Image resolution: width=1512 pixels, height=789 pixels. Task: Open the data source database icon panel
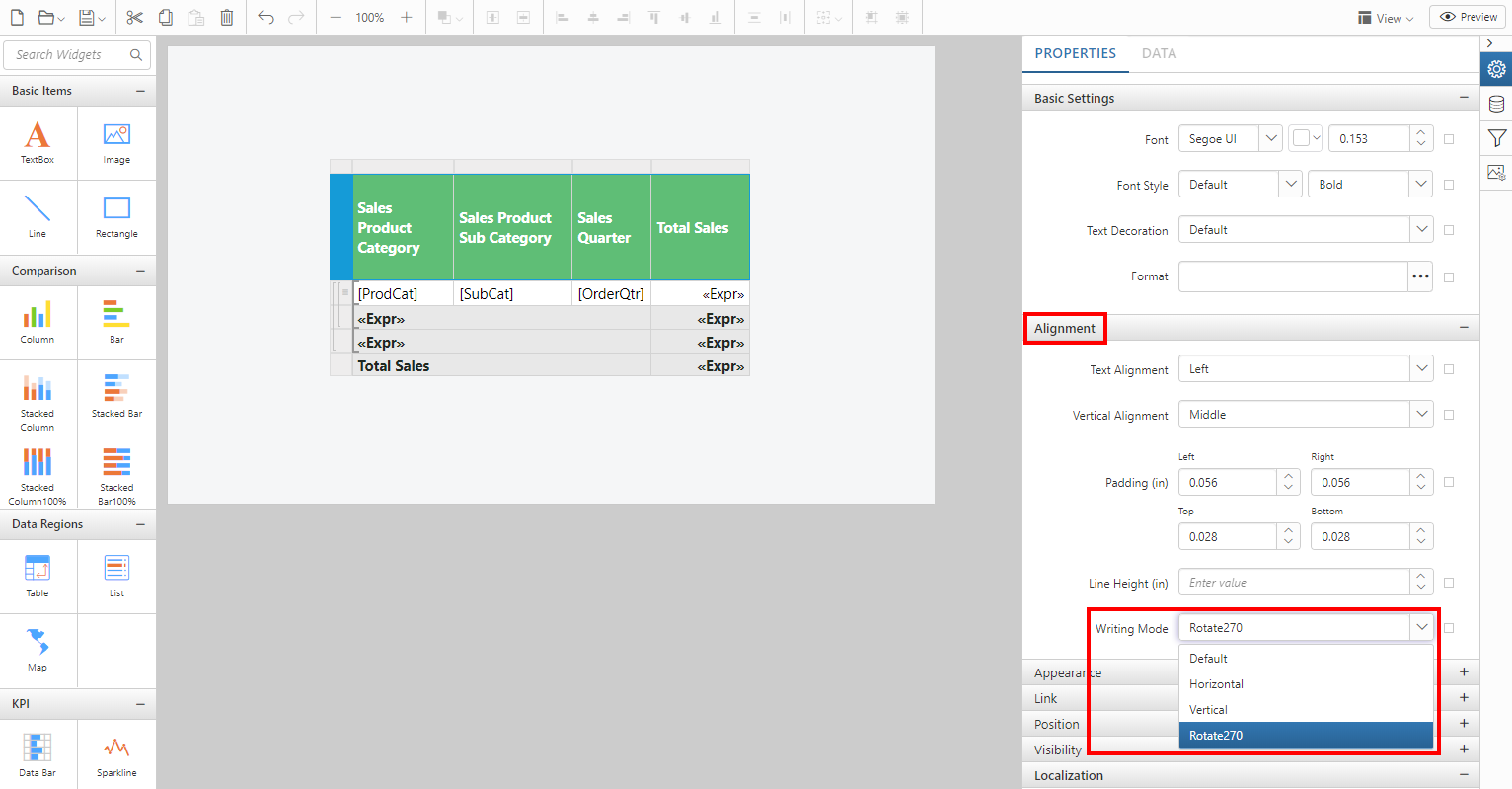click(x=1496, y=104)
